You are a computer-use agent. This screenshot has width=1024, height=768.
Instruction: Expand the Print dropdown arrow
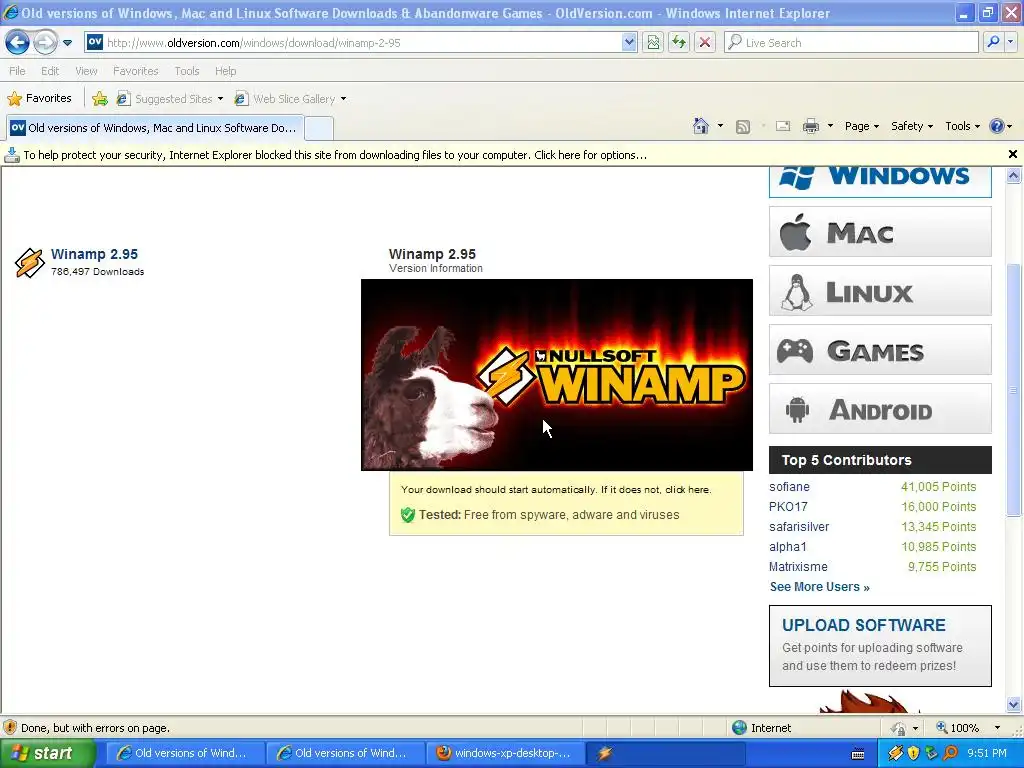tap(830, 126)
